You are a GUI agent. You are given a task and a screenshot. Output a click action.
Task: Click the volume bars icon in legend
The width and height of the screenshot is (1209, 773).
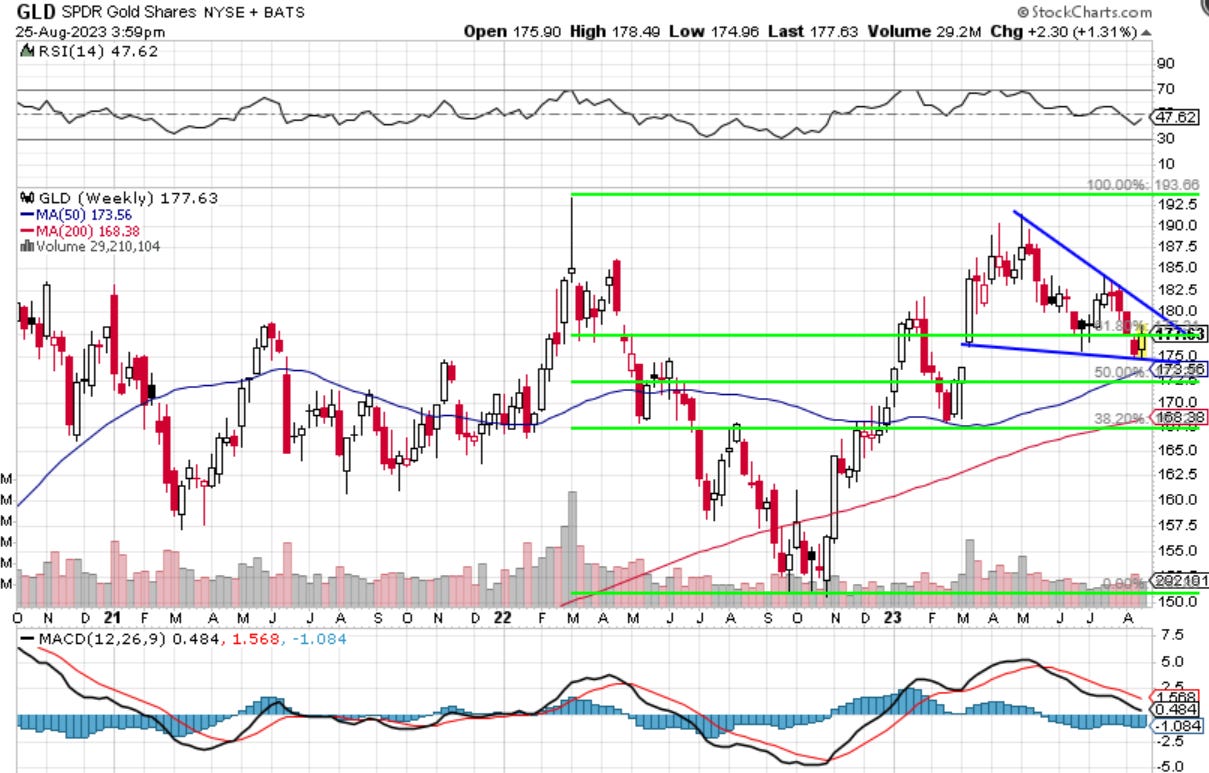click(25, 246)
